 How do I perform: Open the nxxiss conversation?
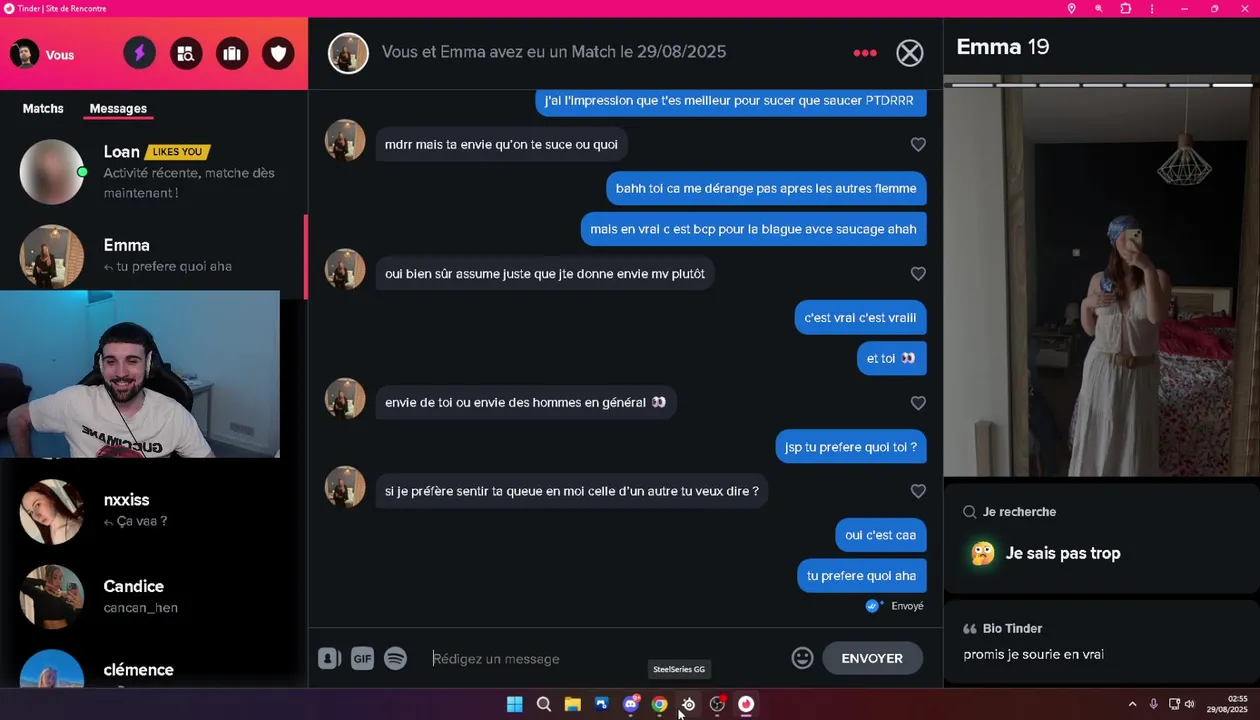pyautogui.click(x=154, y=511)
